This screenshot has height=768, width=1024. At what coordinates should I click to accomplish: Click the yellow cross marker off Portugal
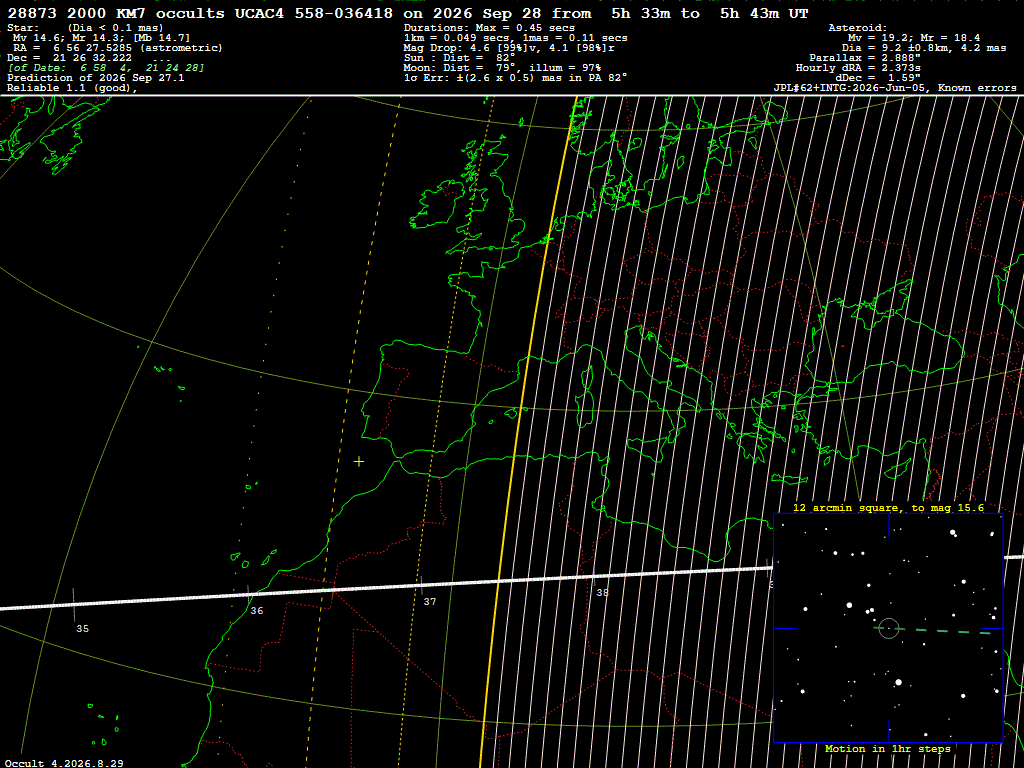coord(359,462)
